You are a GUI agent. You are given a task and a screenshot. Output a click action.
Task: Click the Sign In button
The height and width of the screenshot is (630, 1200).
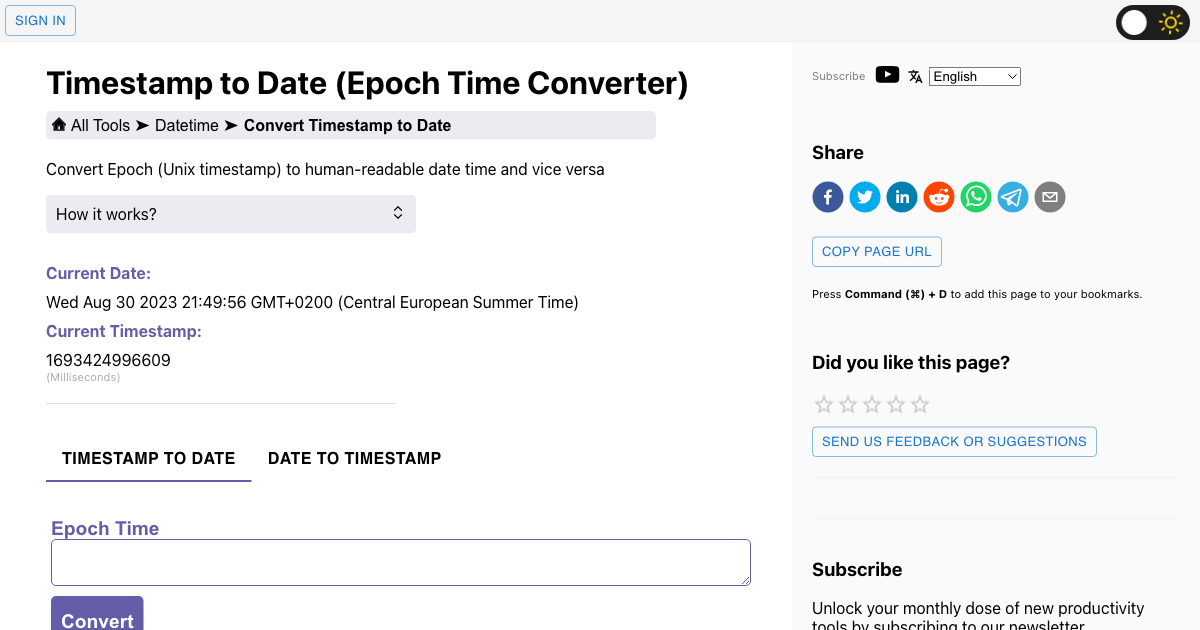(x=40, y=21)
